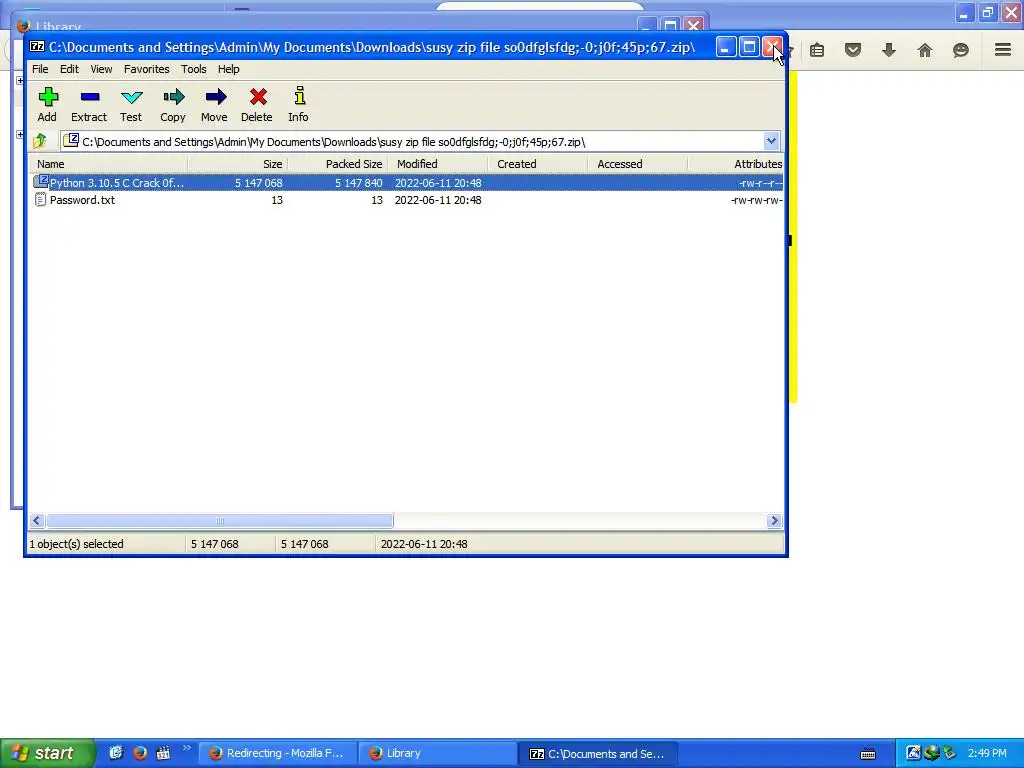The width and height of the screenshot is (1024, 768).
Task: Switch to Library taskbar item
Action: click(x=437, y=753)
